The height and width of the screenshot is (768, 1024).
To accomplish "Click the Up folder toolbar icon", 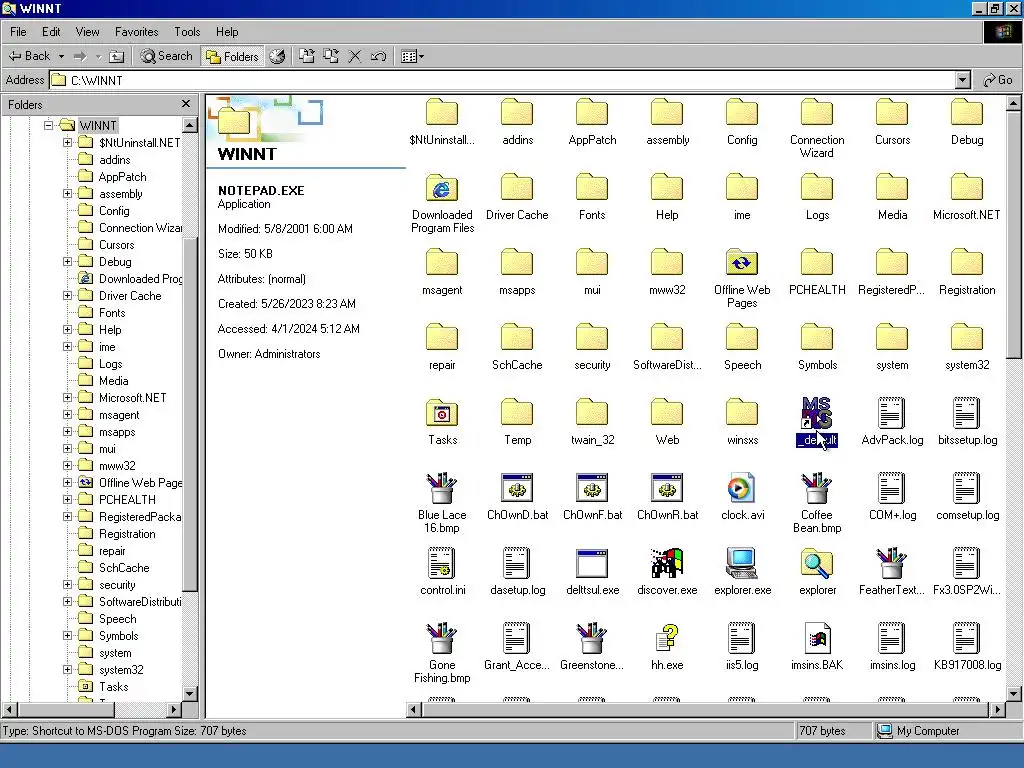I will click(x=116, y=56).
